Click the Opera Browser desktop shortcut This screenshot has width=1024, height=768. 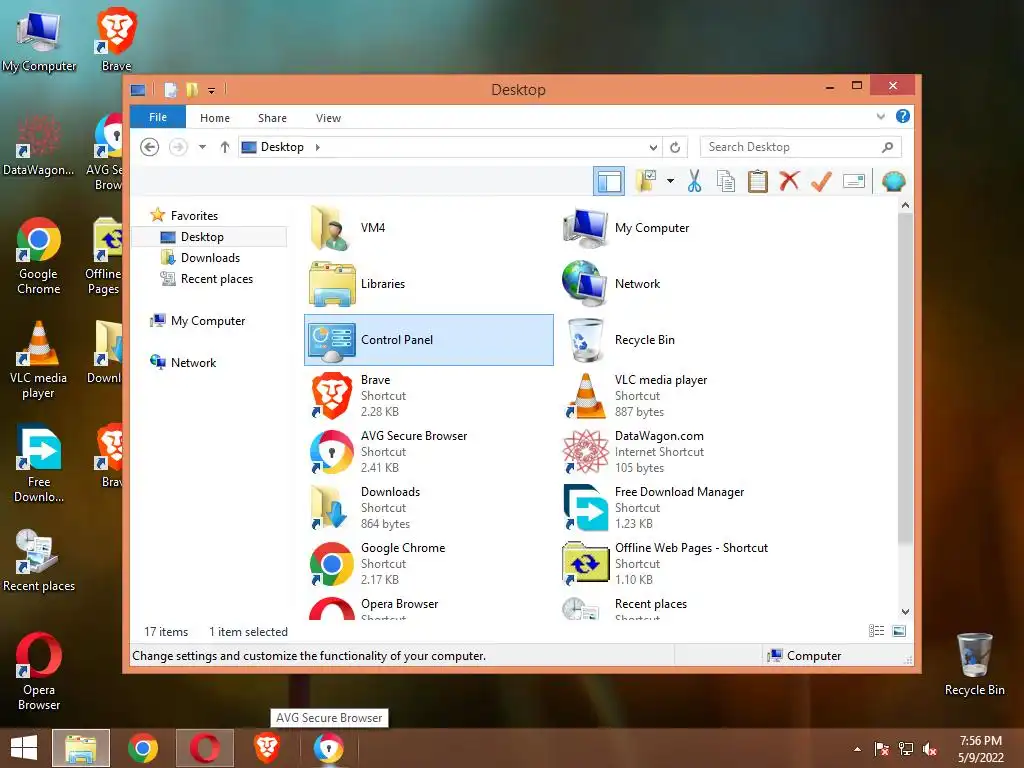tap(39, 671)
